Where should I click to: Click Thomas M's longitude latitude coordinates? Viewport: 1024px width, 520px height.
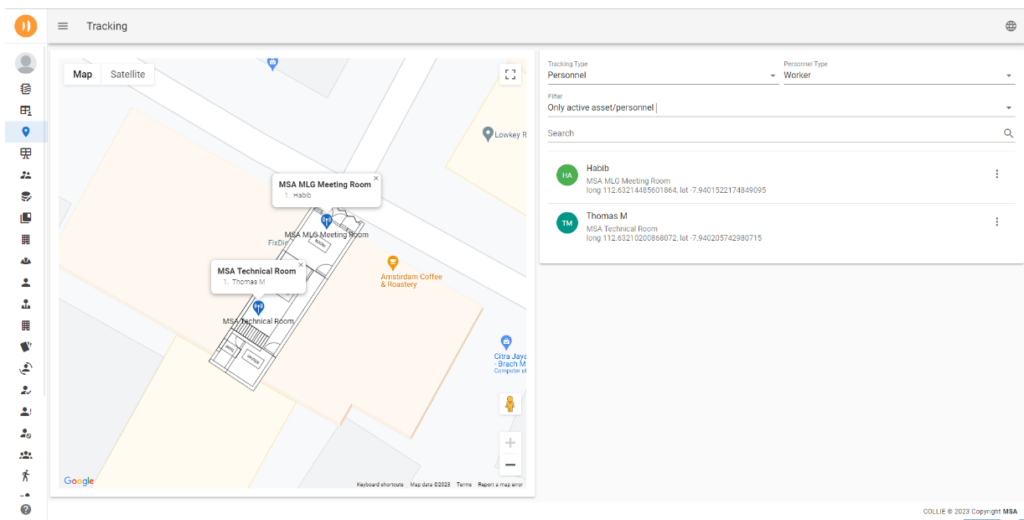tap(674, 238)
